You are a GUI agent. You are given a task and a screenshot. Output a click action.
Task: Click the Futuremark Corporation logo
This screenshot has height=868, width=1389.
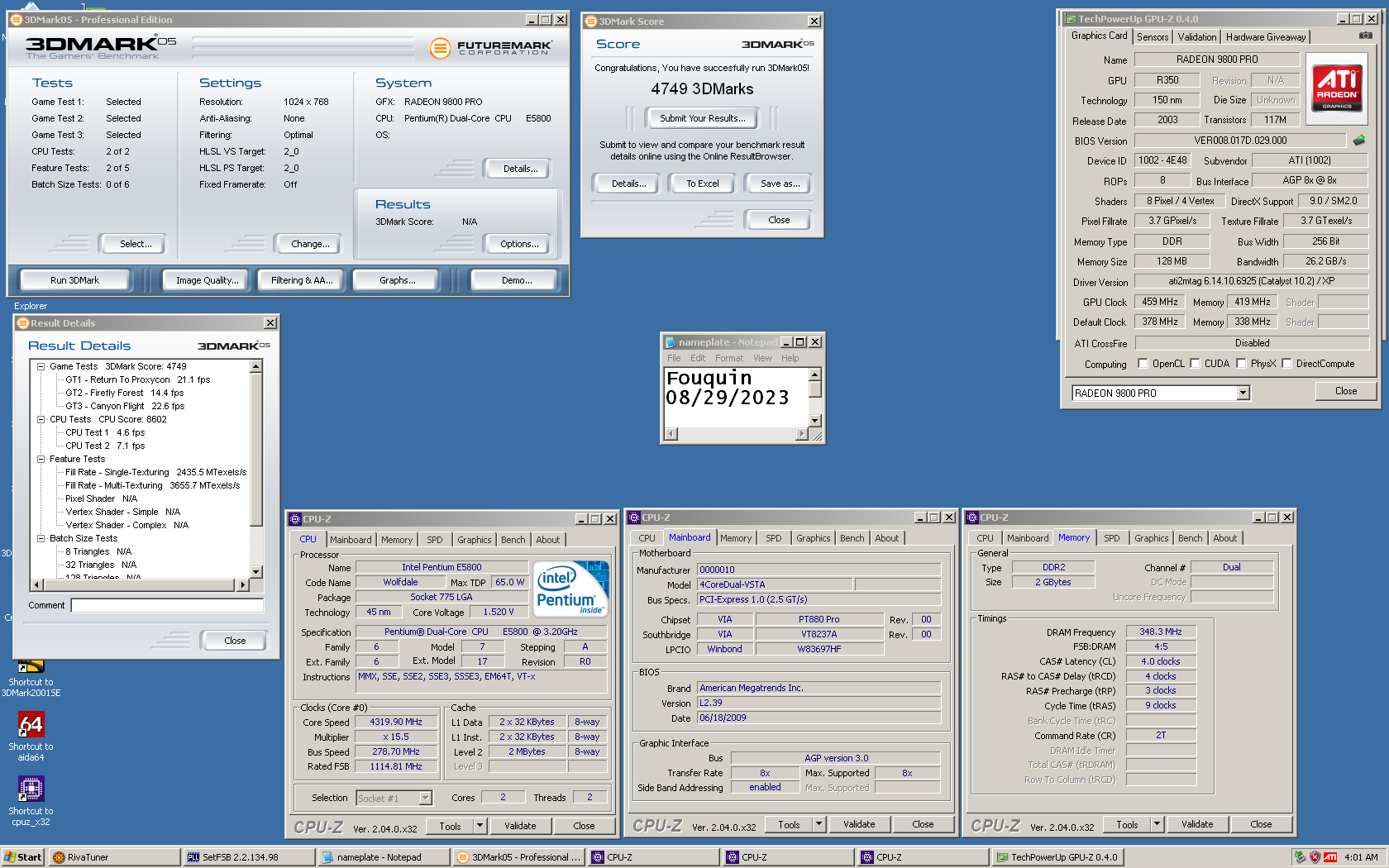(x=490, y=48)
